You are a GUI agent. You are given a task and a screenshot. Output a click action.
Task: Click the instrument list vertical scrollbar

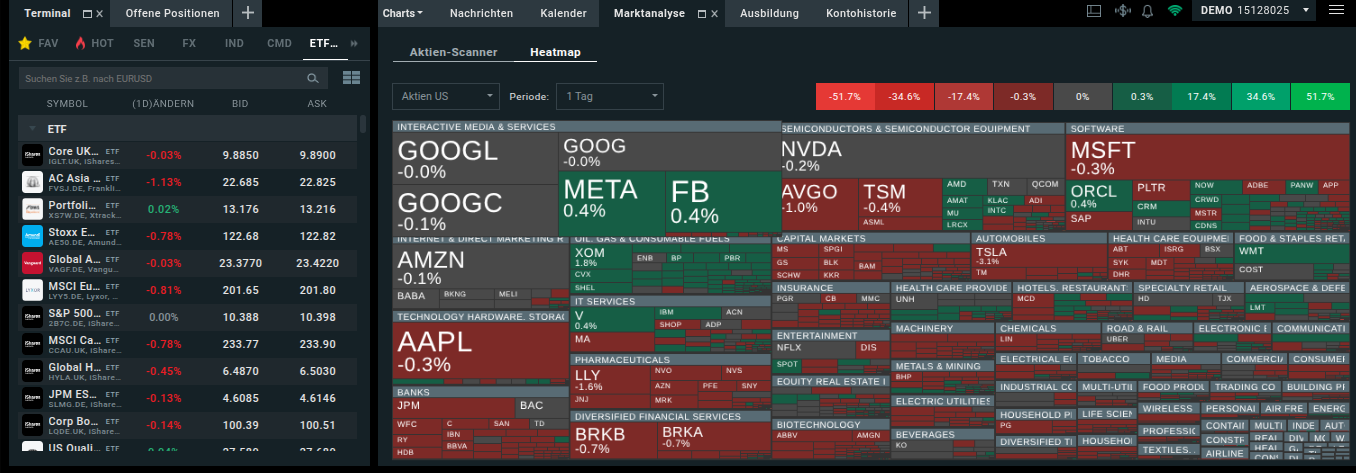point(362,124)
